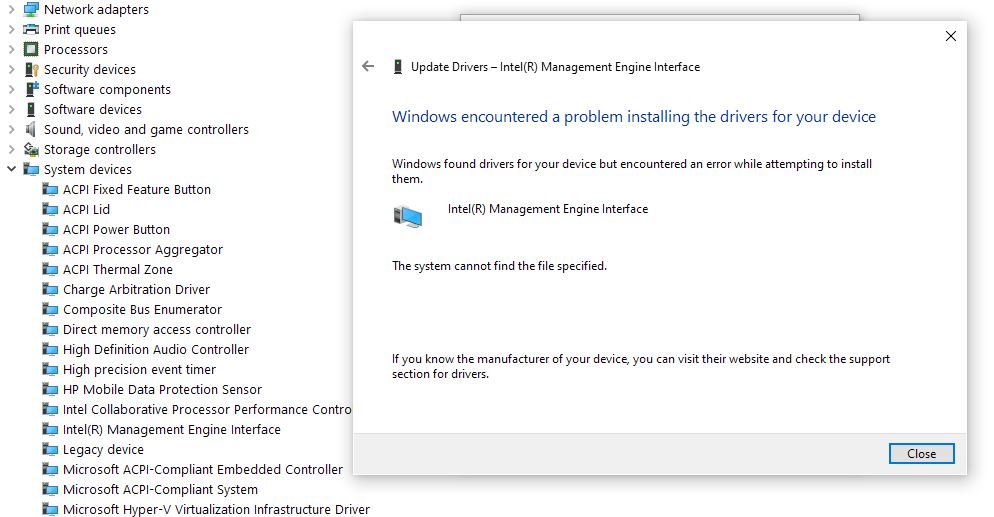The image size is (994, 517).
Task: Click the Security devices key icon
Action: (31, 70)
